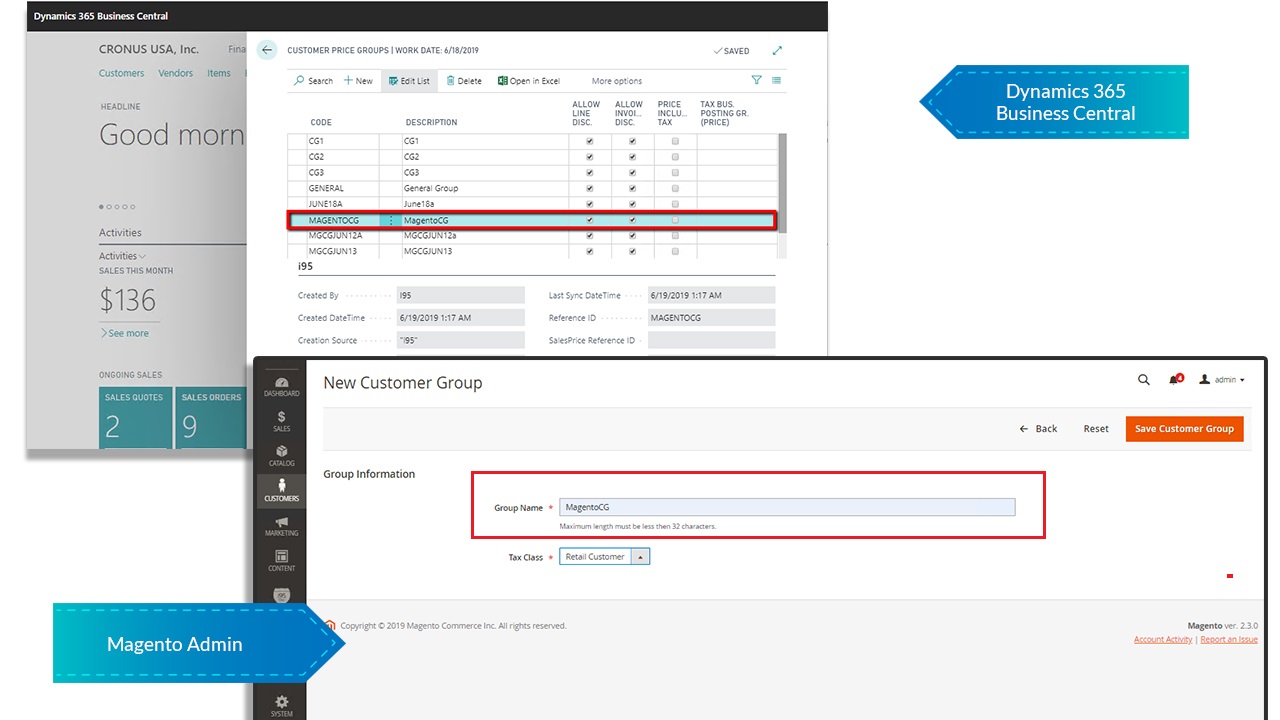Open the filter pane funnel icon
The height and width of the screenshot is (720, 1280).
[757, 81]
